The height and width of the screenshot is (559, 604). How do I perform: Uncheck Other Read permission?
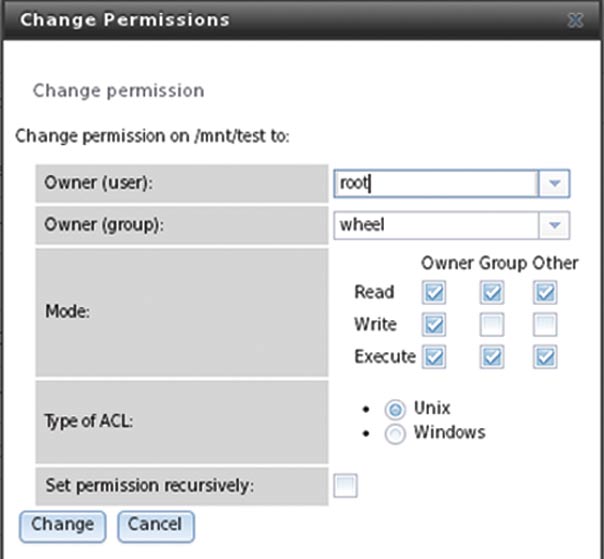pyautogui.click(x=545, y=293)
